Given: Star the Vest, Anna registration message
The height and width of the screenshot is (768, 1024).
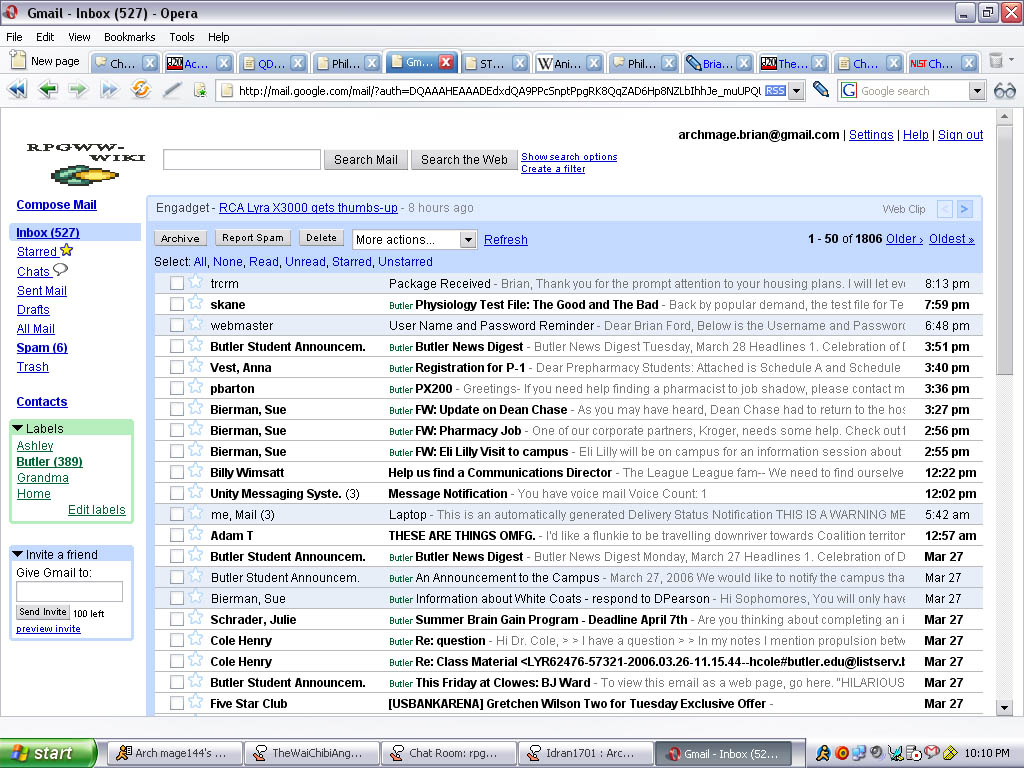Looking at the screenshot, I should click(195, 366).
